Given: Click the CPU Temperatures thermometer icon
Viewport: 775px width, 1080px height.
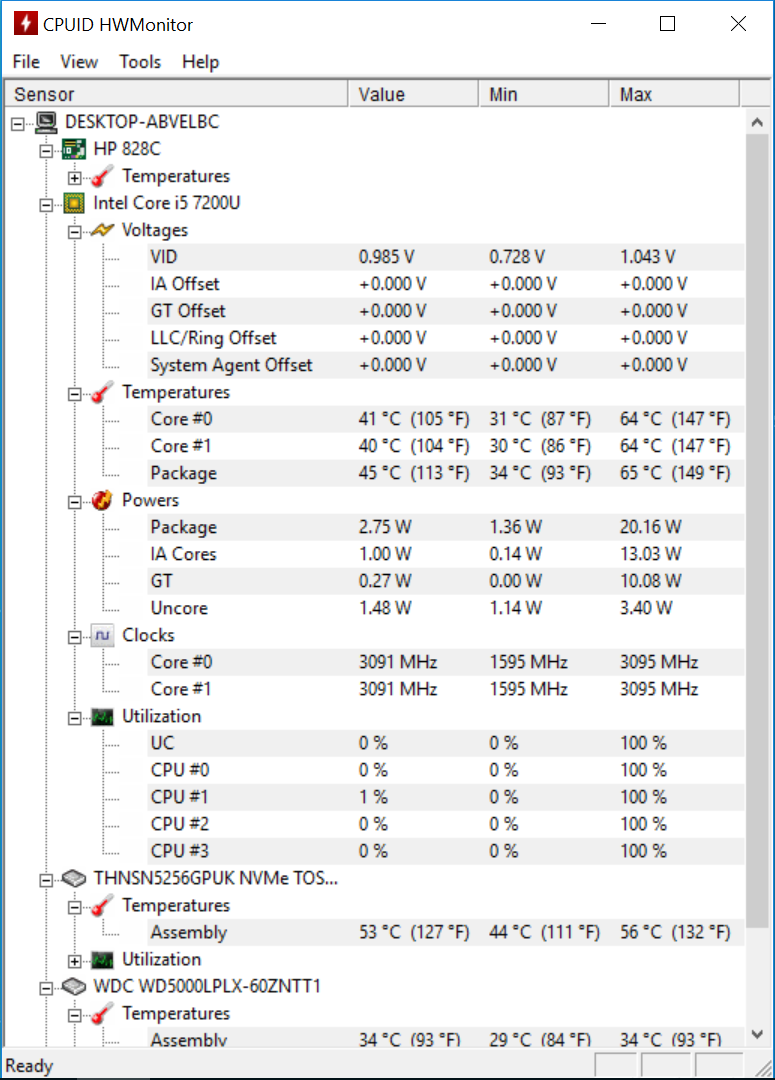Looking at the screenshot, I should point(102,393).
